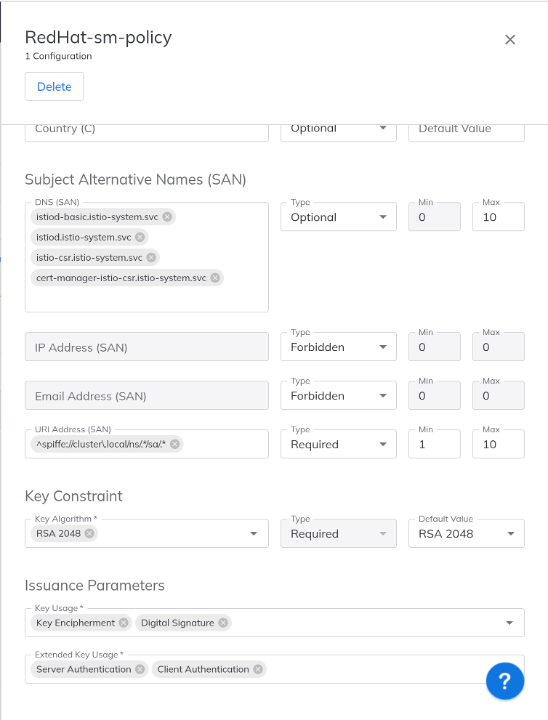The image size is (548, 720).
Task: Click the Email Address (SAN) field
Action: coord(147,395)
